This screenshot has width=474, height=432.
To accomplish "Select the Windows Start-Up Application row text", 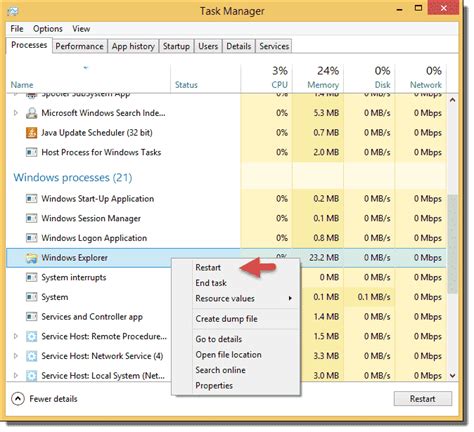I will pos(98,199).
